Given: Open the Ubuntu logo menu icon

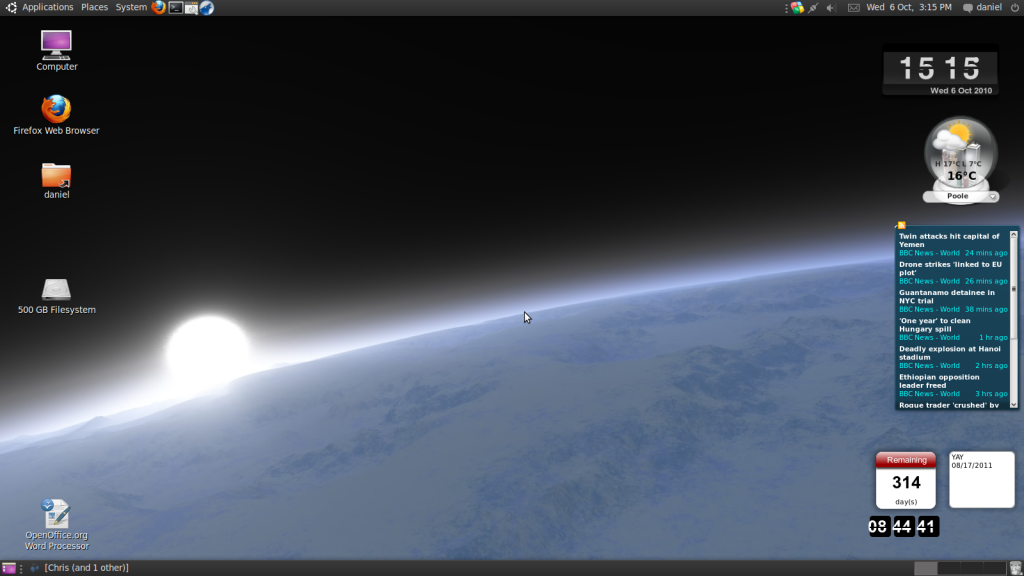Looking at the screenshot, I should click(11, 7).
